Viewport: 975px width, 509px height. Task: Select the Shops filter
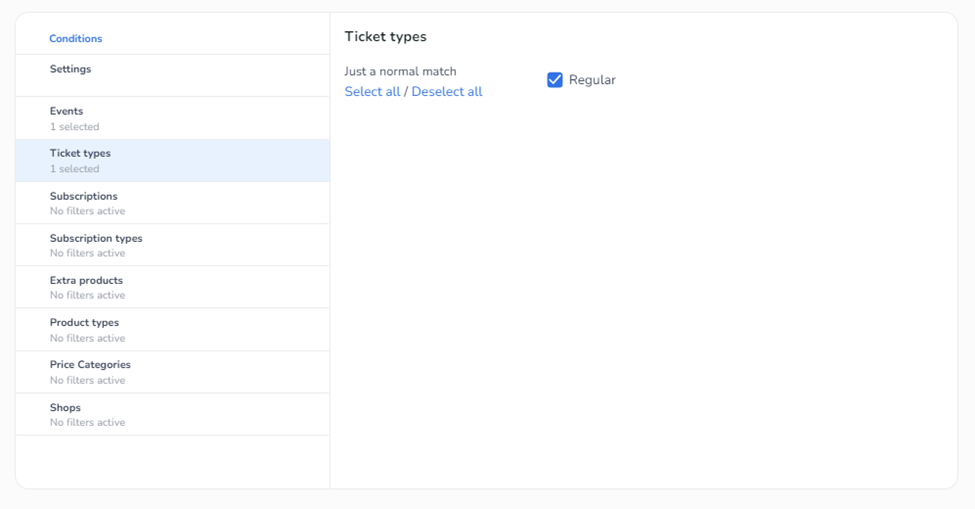[x=65, y=407]
